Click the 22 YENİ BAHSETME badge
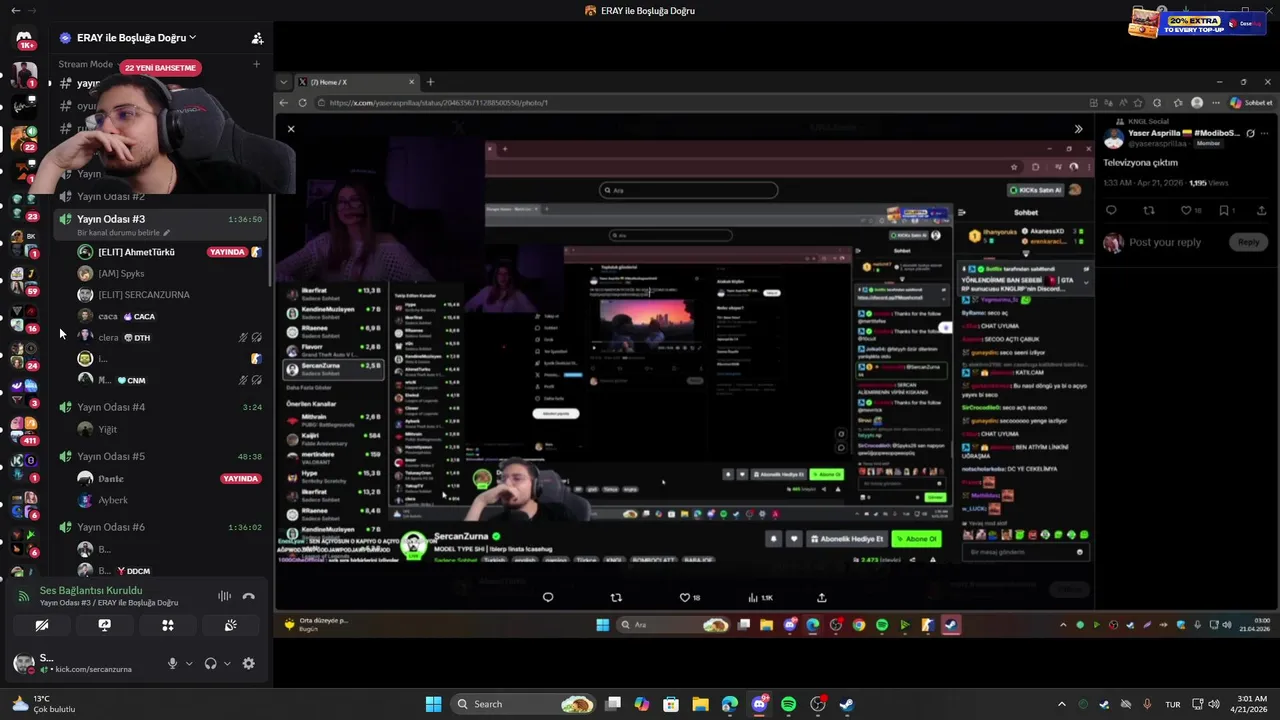Screen dimensions: 1280x720 [x=160, y=68]
